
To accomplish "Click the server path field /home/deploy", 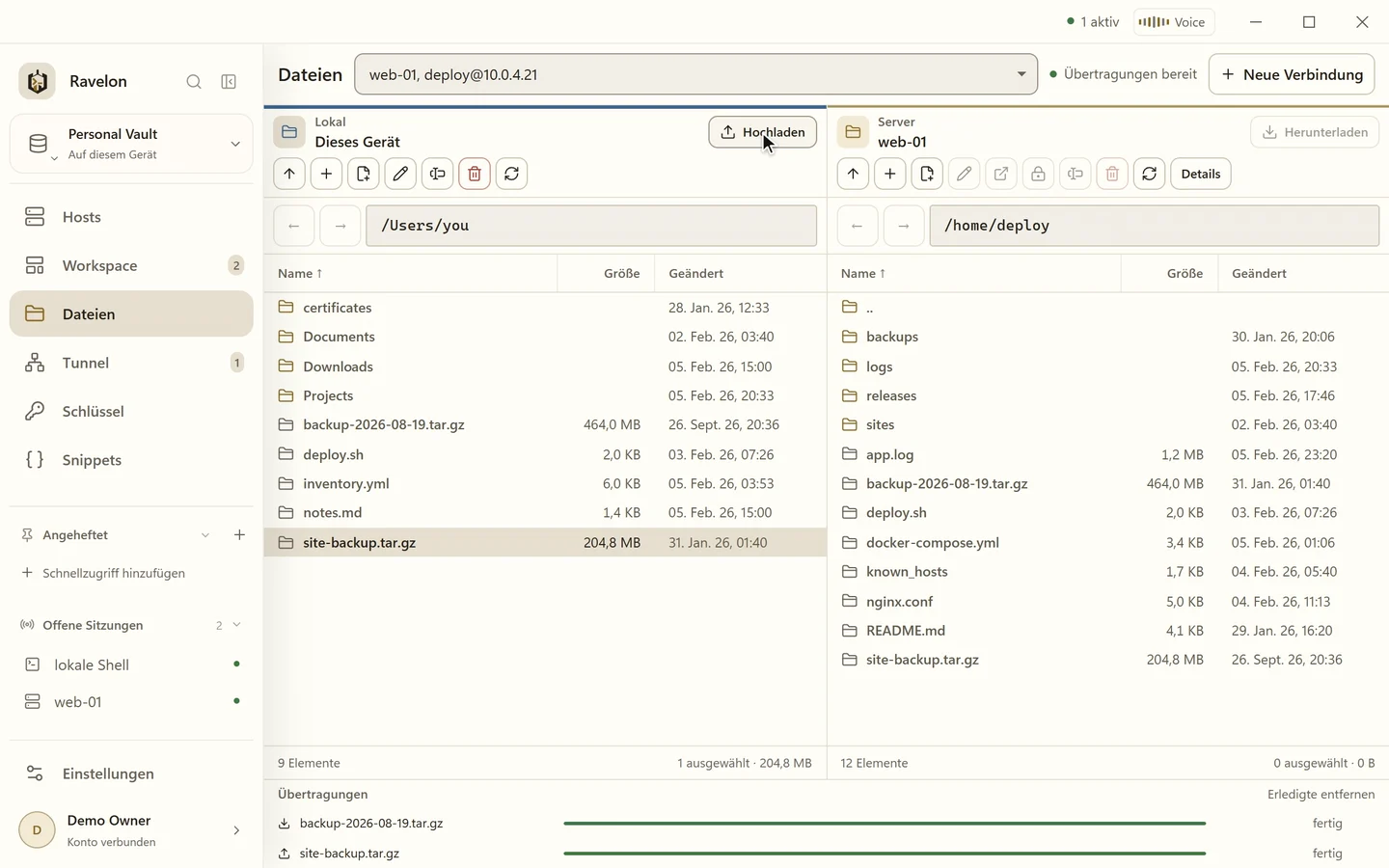I will click(1155, 226).
